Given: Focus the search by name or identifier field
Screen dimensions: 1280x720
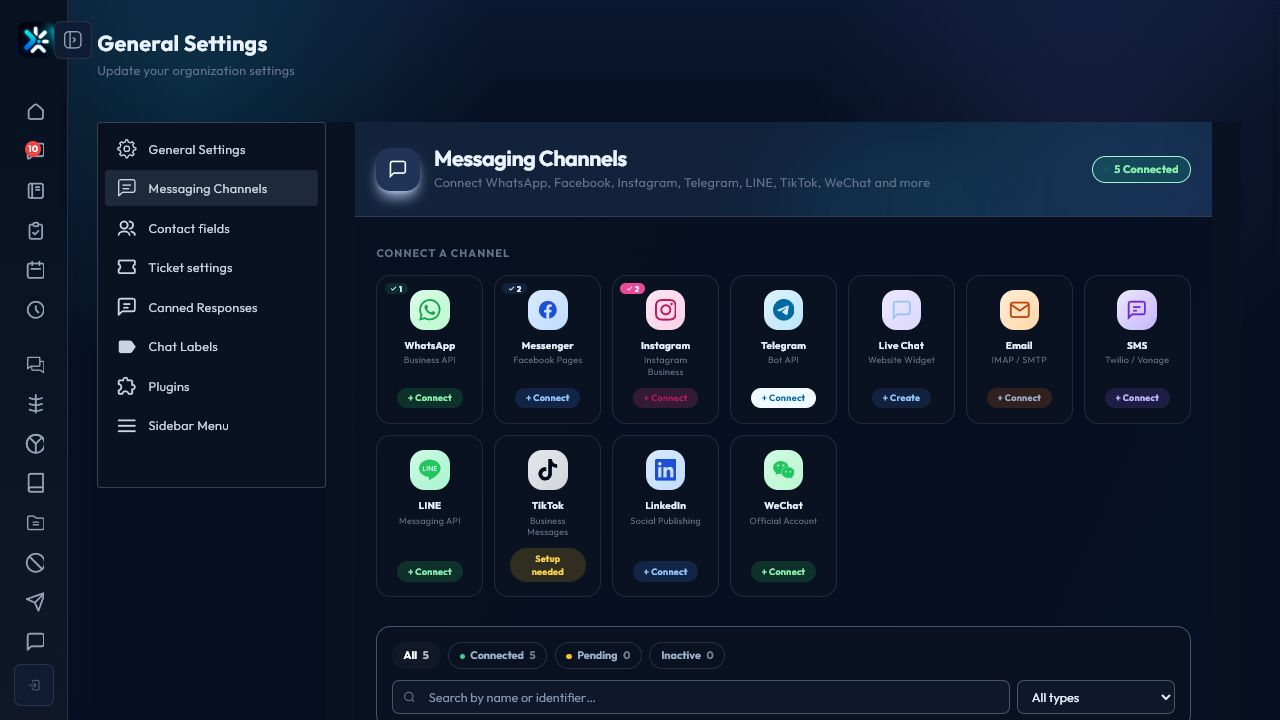Looking at the screenshot, I should pyautogui.click(x=701, y=697).
